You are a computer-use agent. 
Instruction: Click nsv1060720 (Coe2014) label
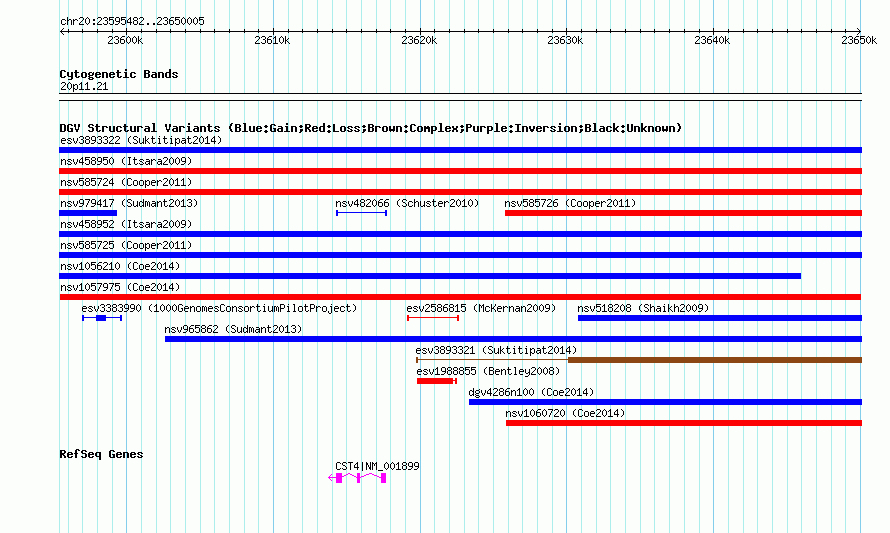click(565, 413)
